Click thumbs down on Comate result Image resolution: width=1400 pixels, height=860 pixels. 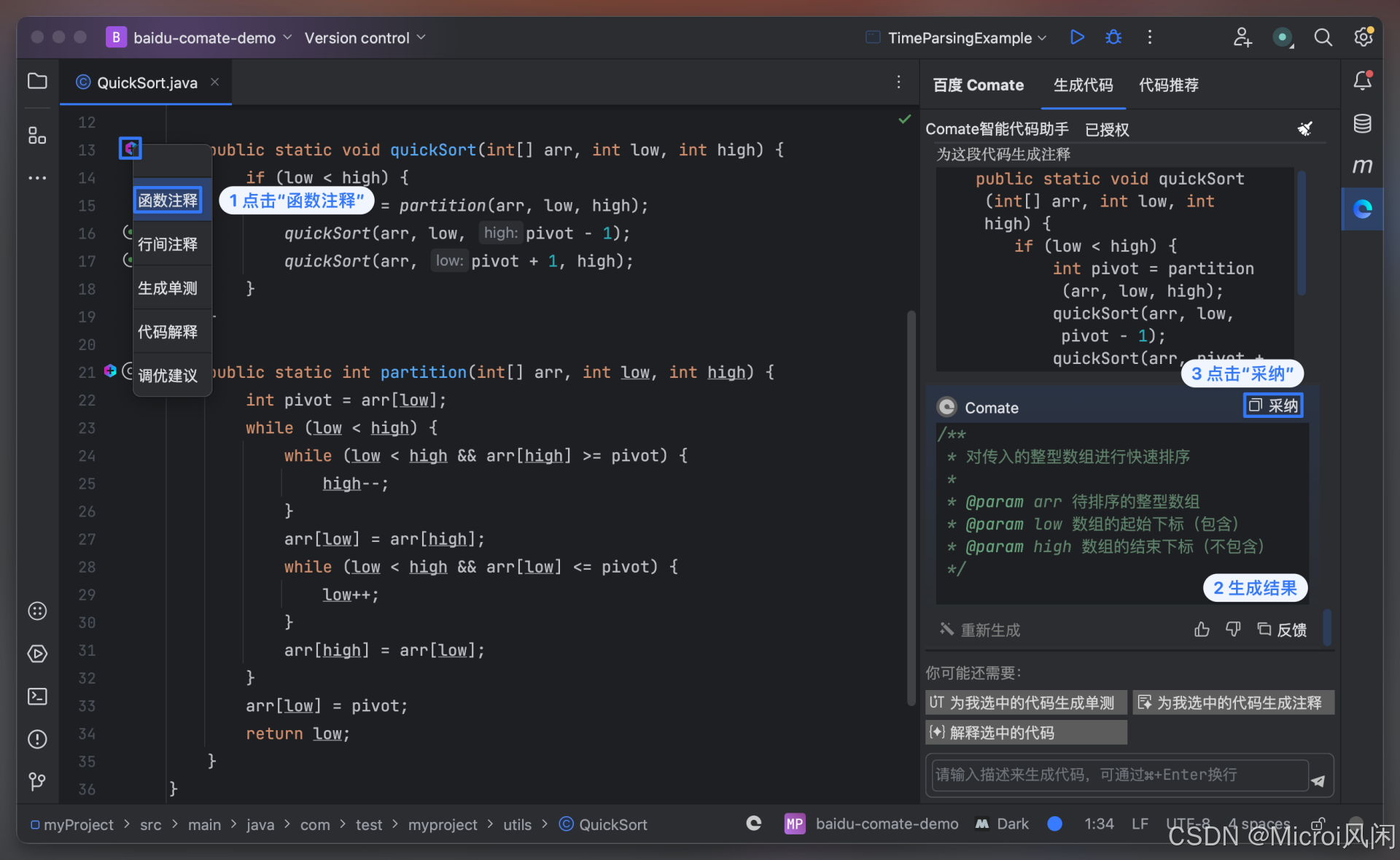click(x=1233, y=629)
